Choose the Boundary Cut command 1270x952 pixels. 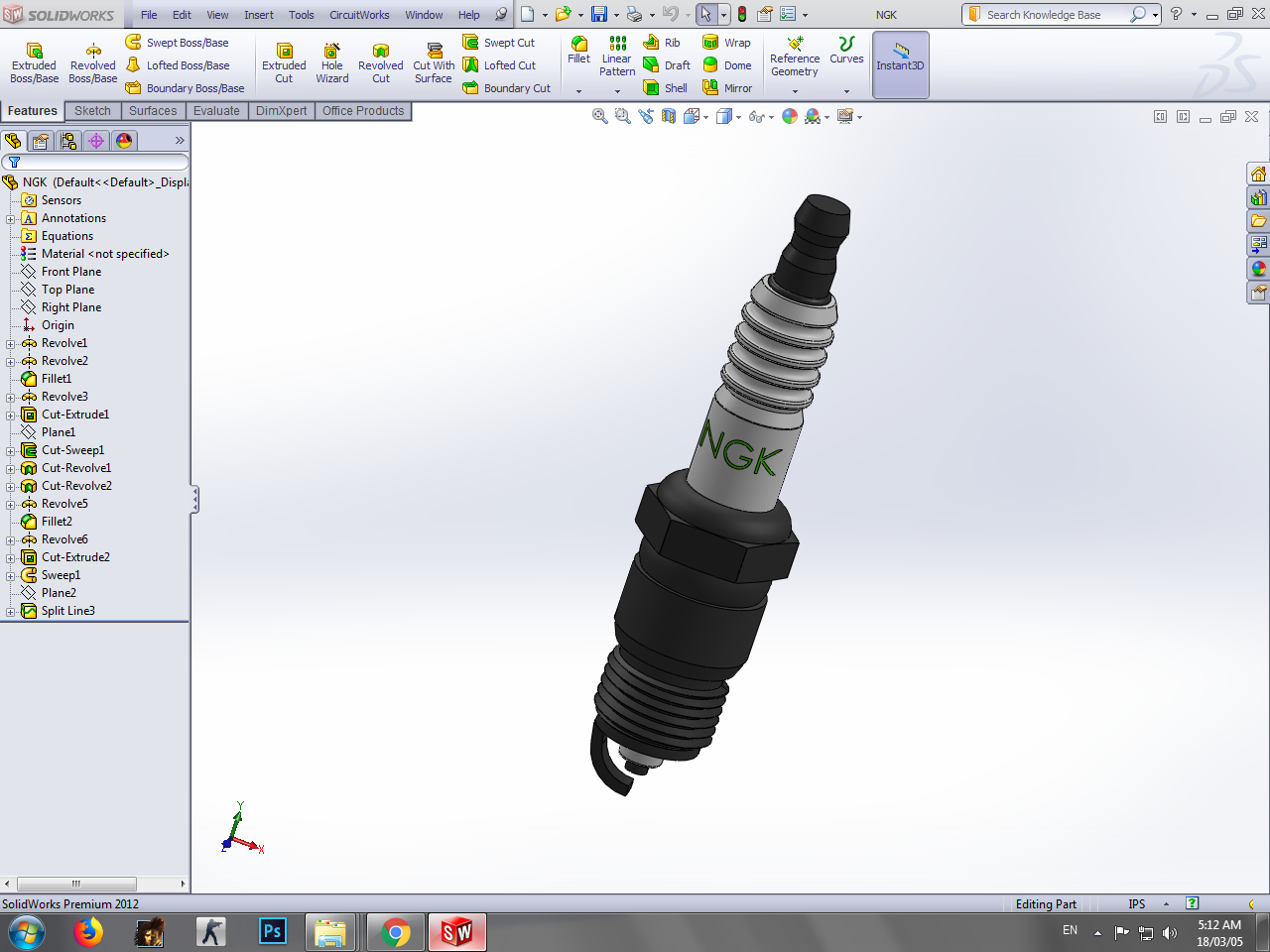[506, 88]
